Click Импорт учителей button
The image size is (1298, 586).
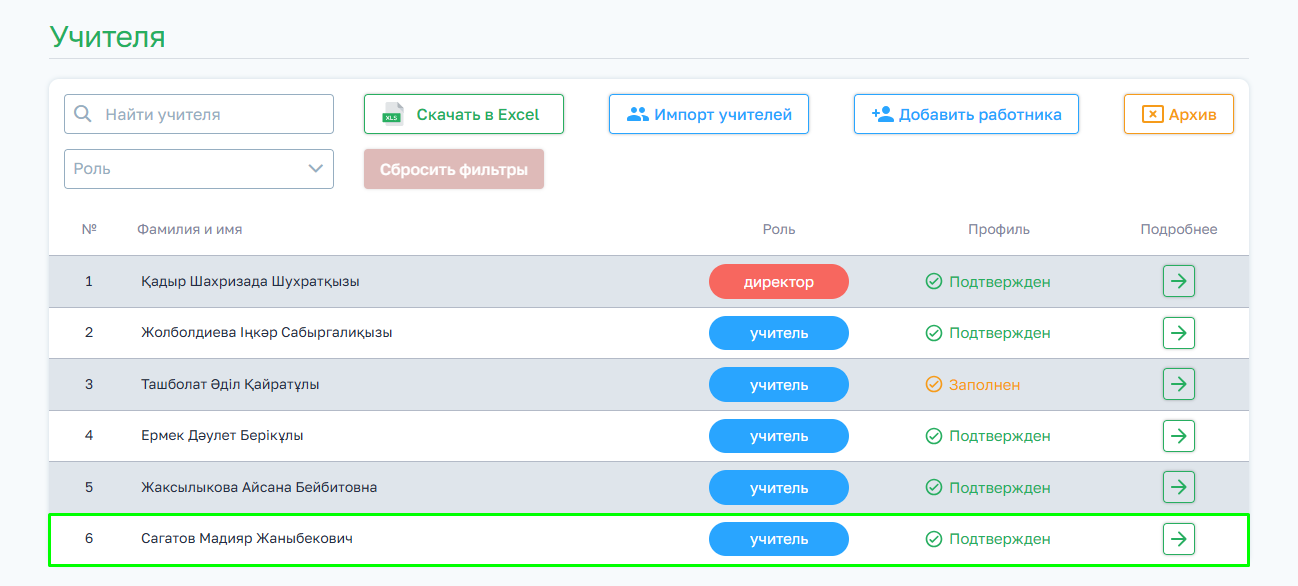pos(709,114)
